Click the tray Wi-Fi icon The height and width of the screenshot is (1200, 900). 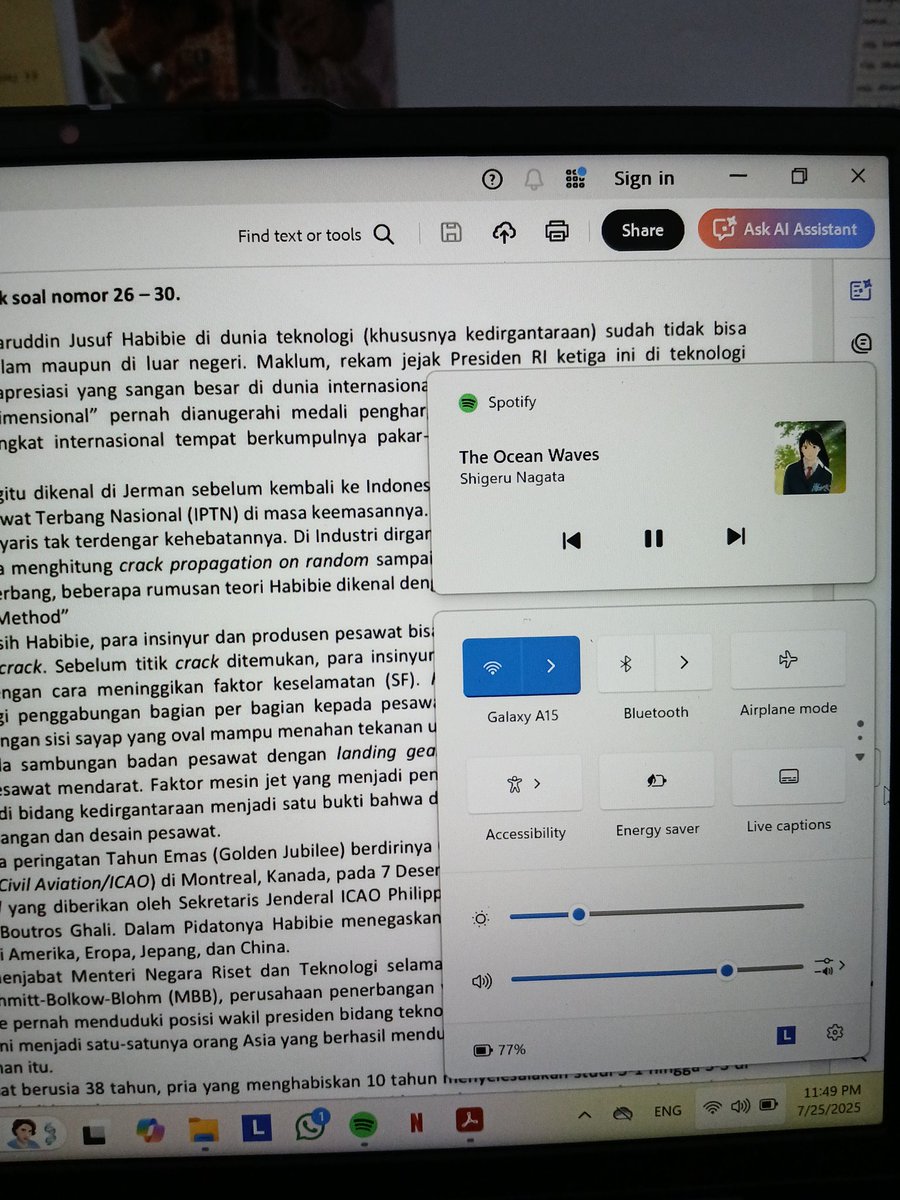tap(712, 1108)
